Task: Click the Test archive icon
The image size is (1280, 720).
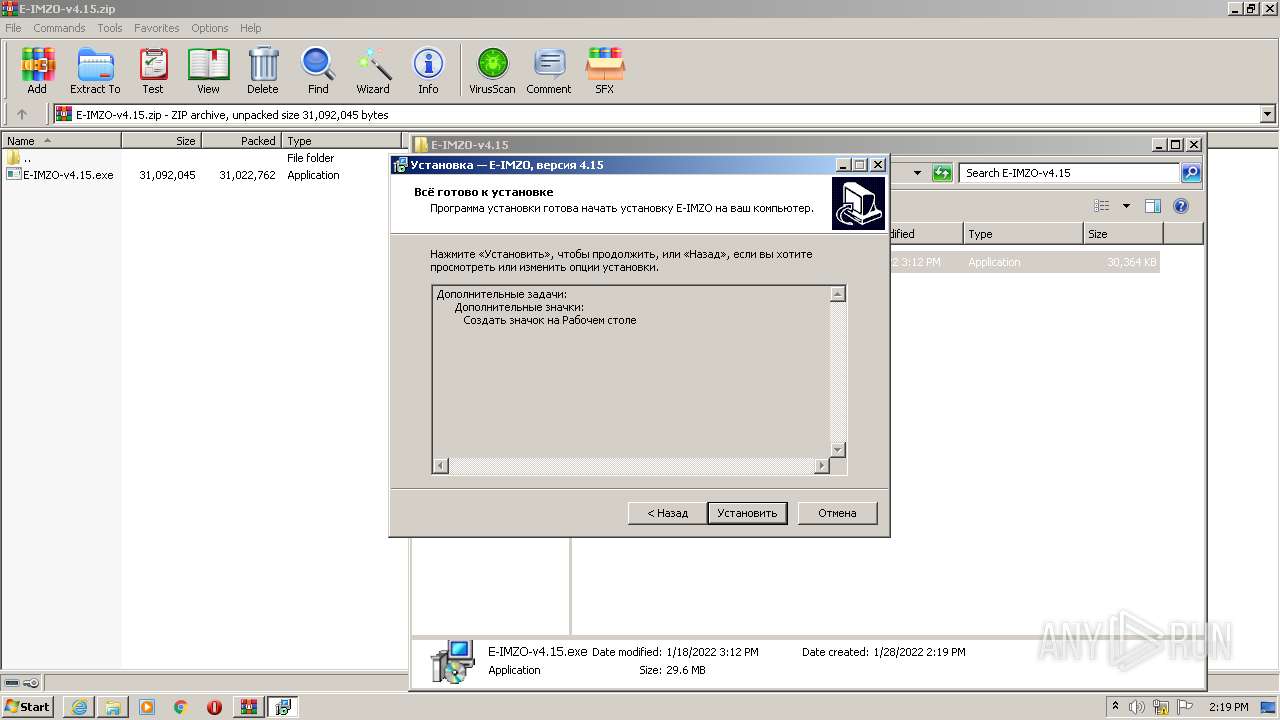Action: [x=153, y=65]
